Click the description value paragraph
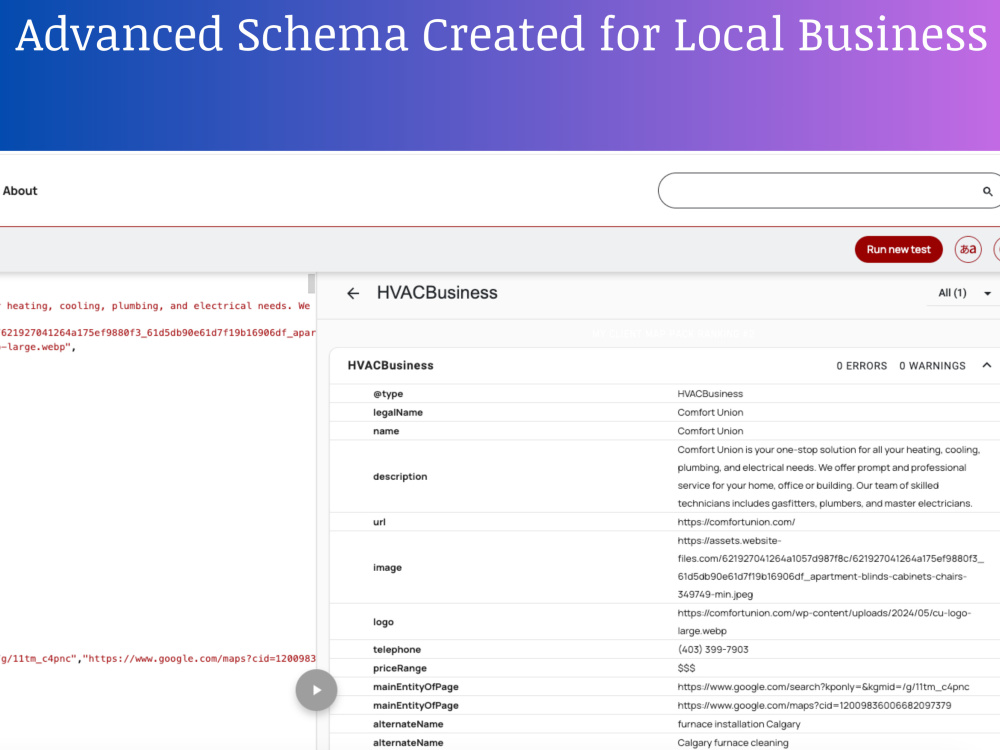The width and height of the screenshot is (1000, 750). [x=828, y=476]
